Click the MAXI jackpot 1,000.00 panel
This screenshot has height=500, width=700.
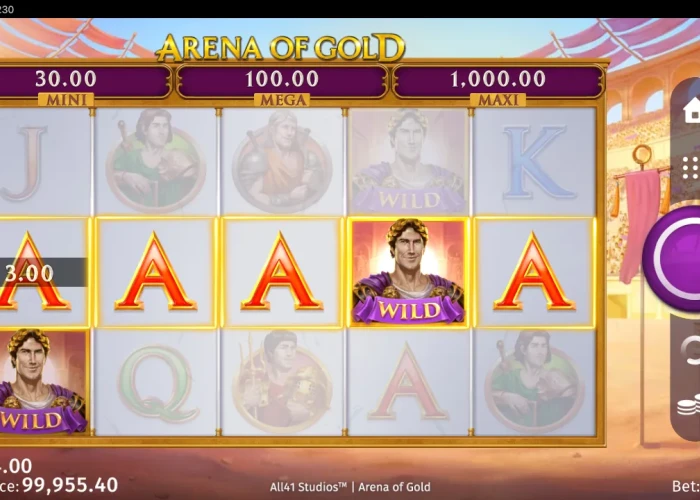point(498,83)
